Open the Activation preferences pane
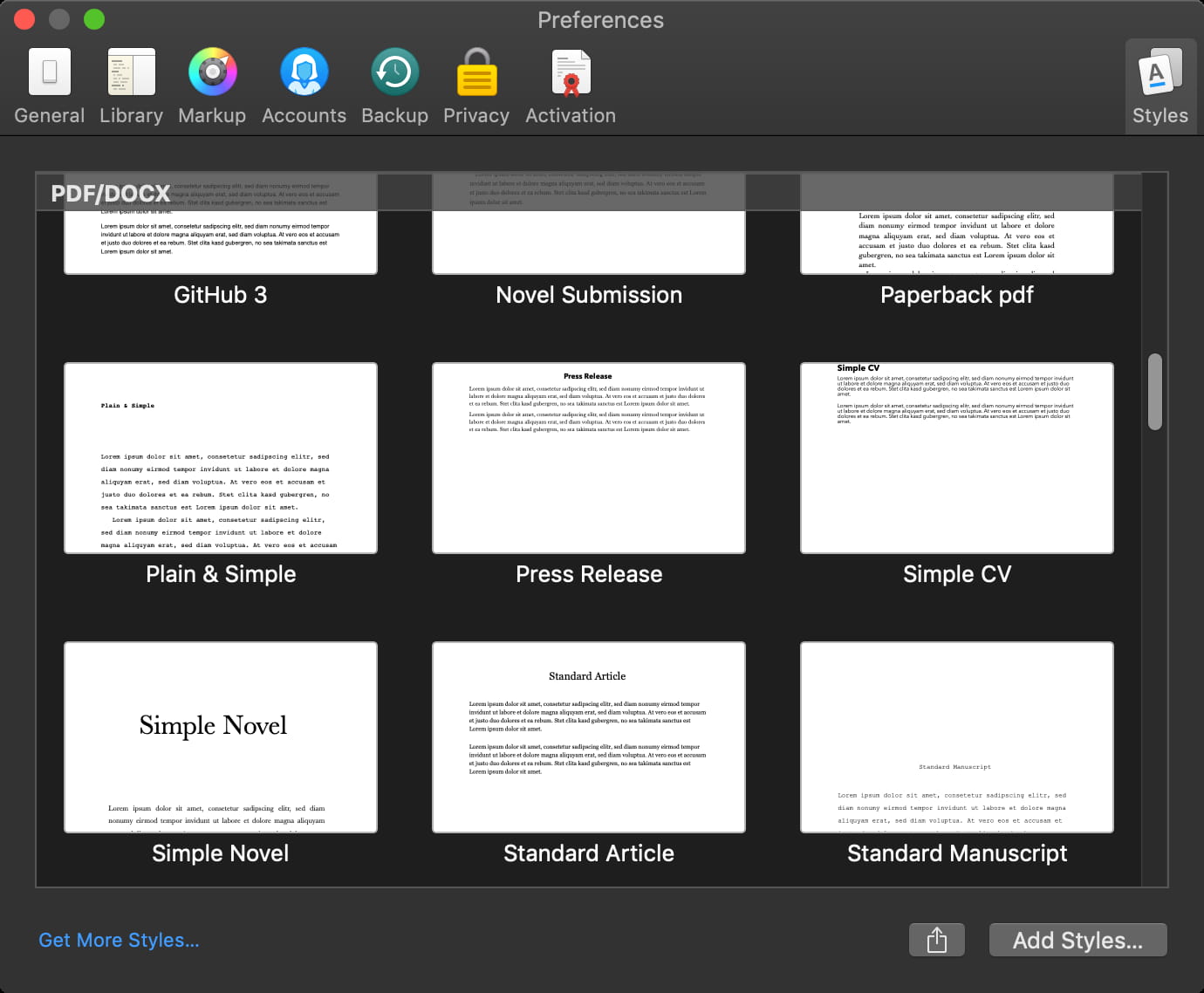The height and width of the screenshot is (993, 1204). coord(571,87)
